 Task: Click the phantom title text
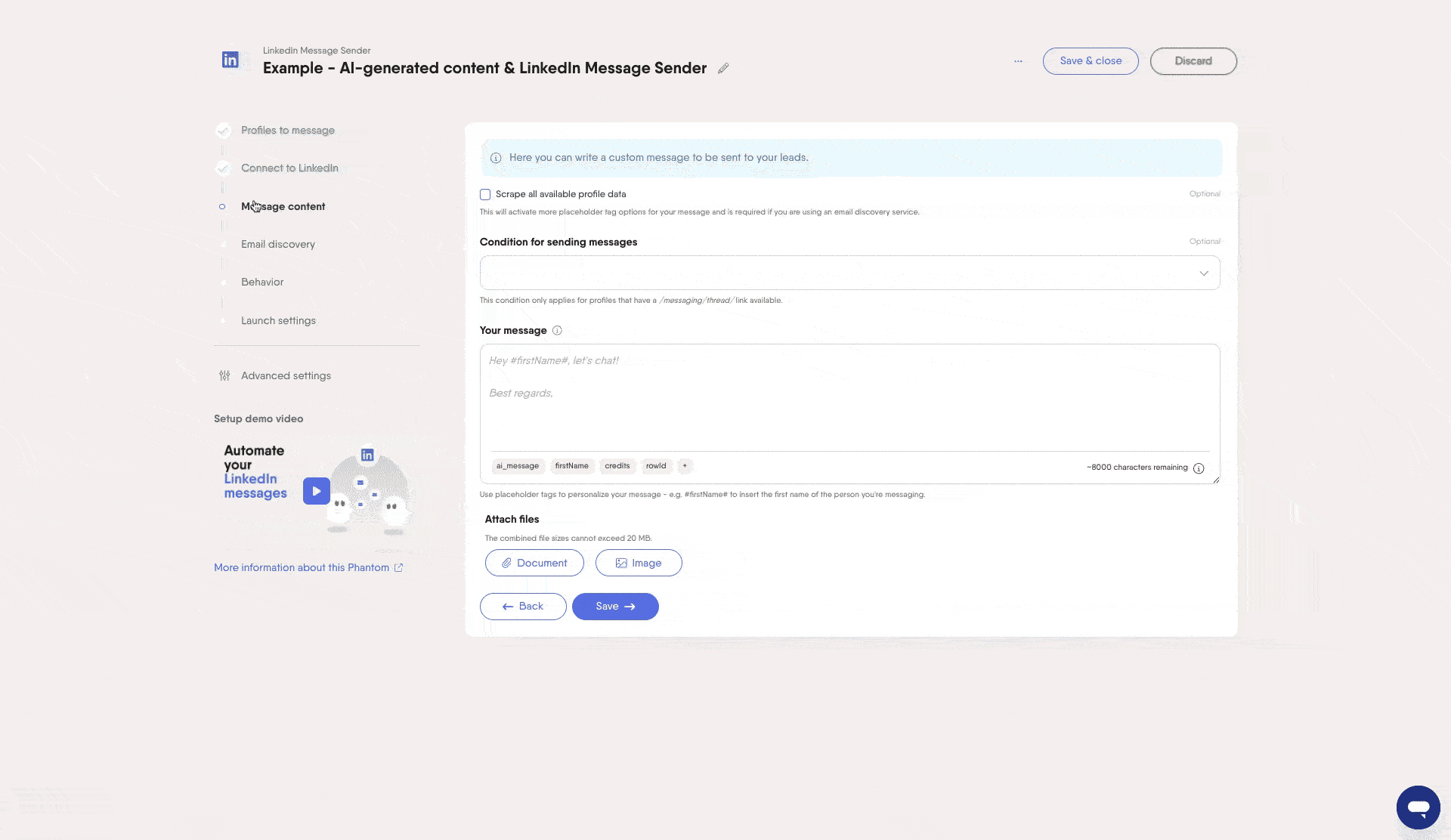484,68
